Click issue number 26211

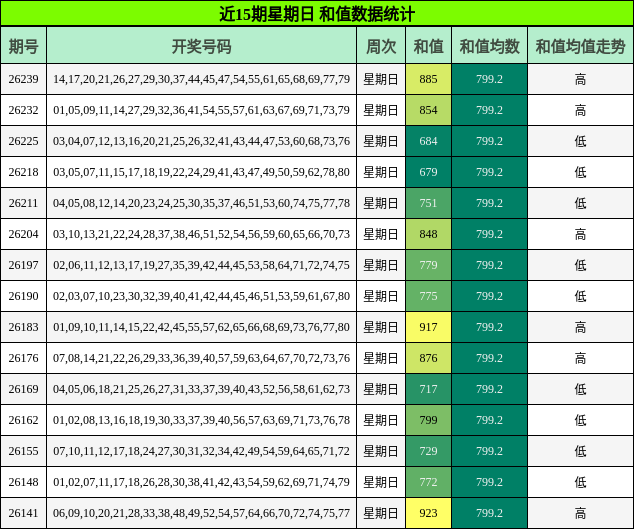[x=23, y=203]
